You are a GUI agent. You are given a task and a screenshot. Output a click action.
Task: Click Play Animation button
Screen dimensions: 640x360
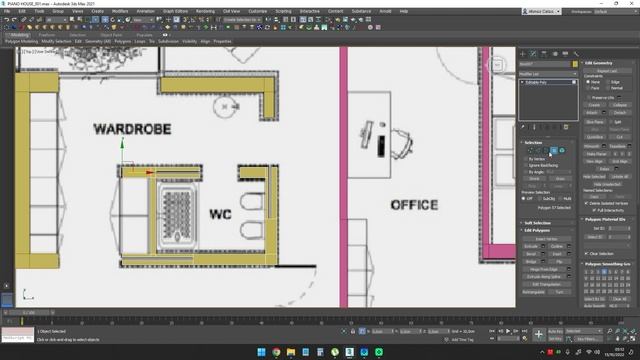point(508,331)
